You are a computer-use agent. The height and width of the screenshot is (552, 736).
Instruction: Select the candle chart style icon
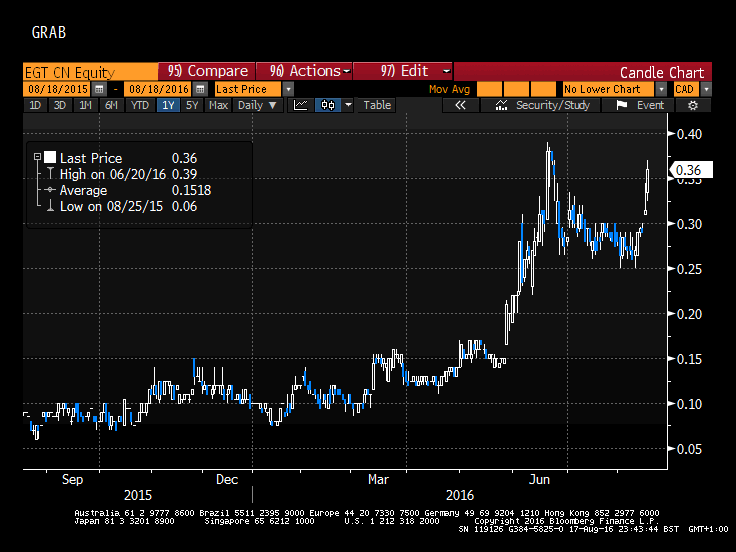point(328,105)
